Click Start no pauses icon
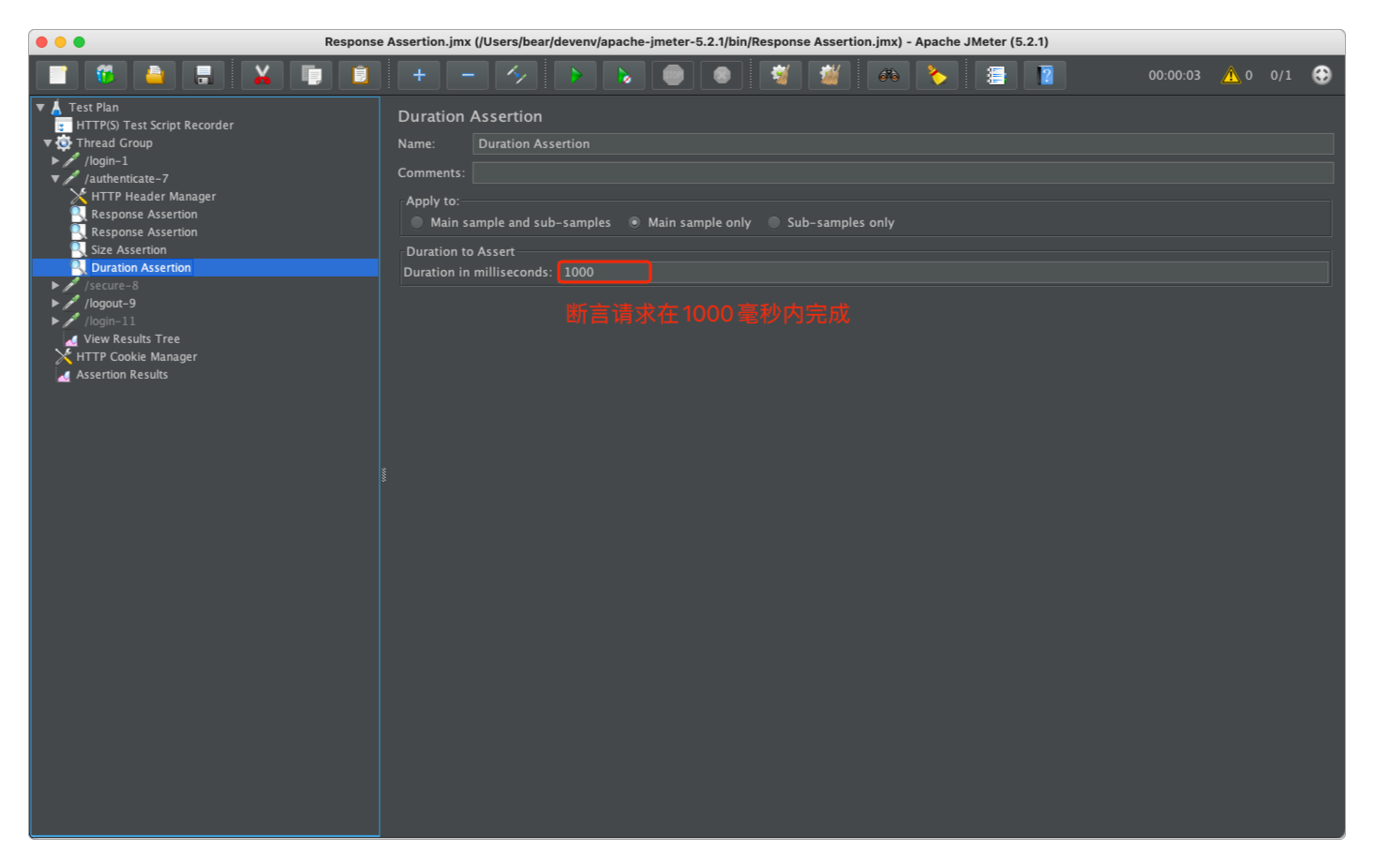This screenshot has height=868, width=1374. click(624, 75)
